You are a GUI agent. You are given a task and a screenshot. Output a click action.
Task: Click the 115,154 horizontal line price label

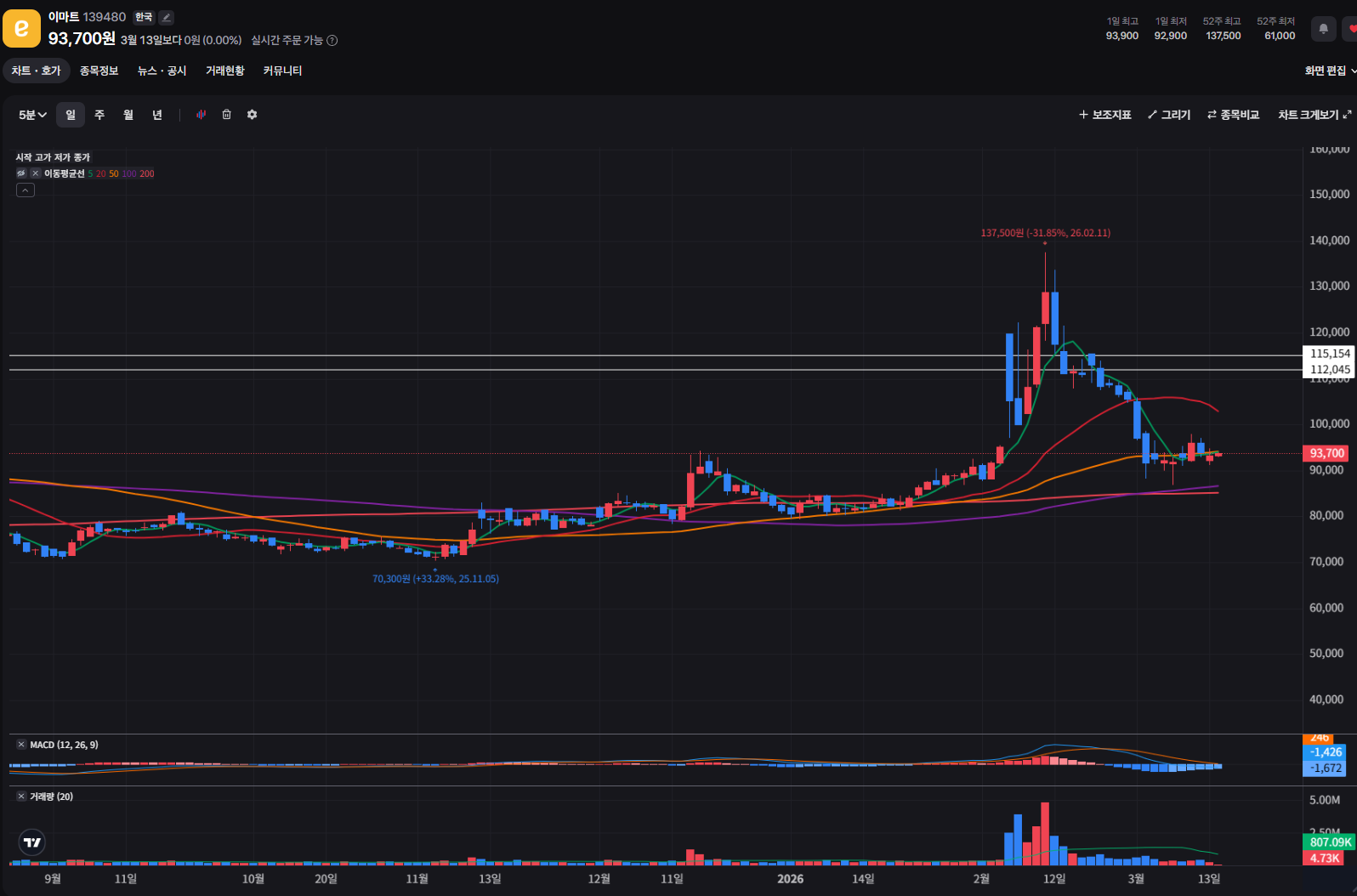click(x=1330, y=354)
